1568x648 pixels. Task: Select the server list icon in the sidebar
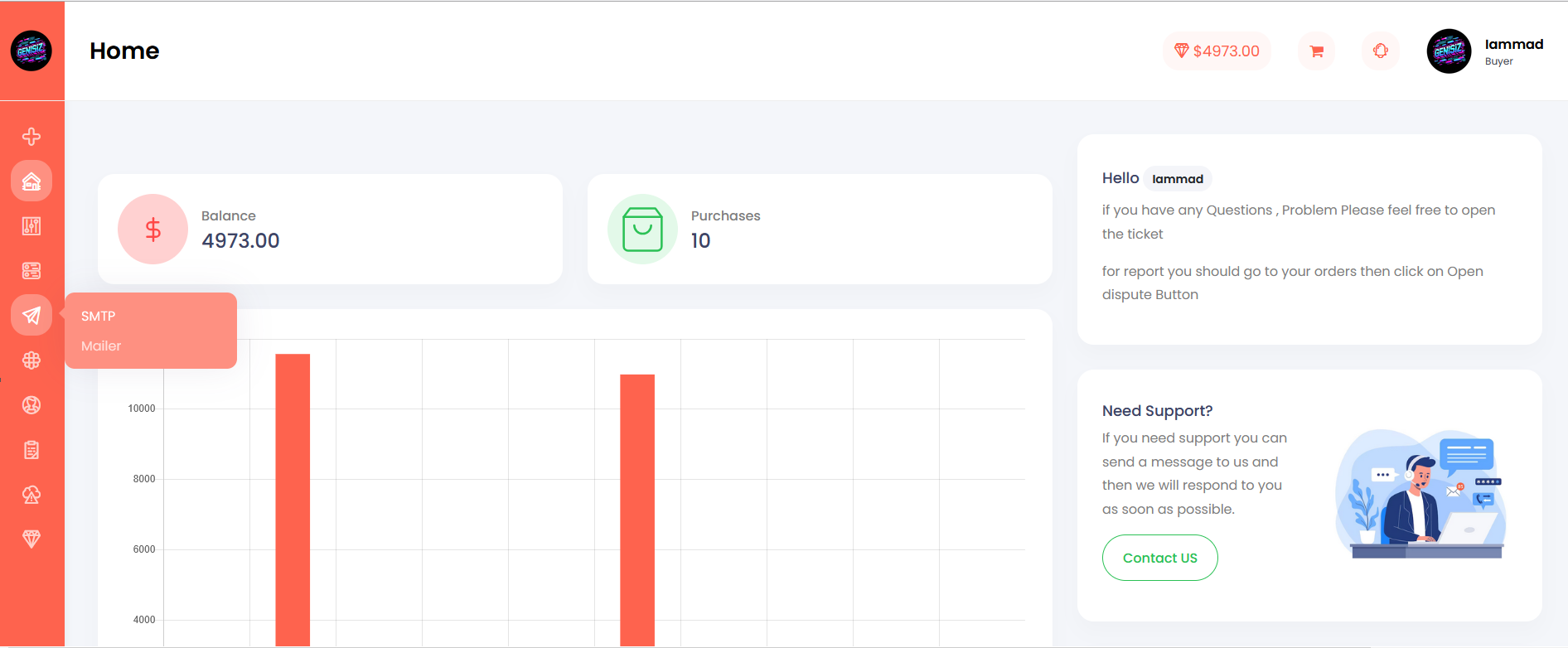(31, 270)
